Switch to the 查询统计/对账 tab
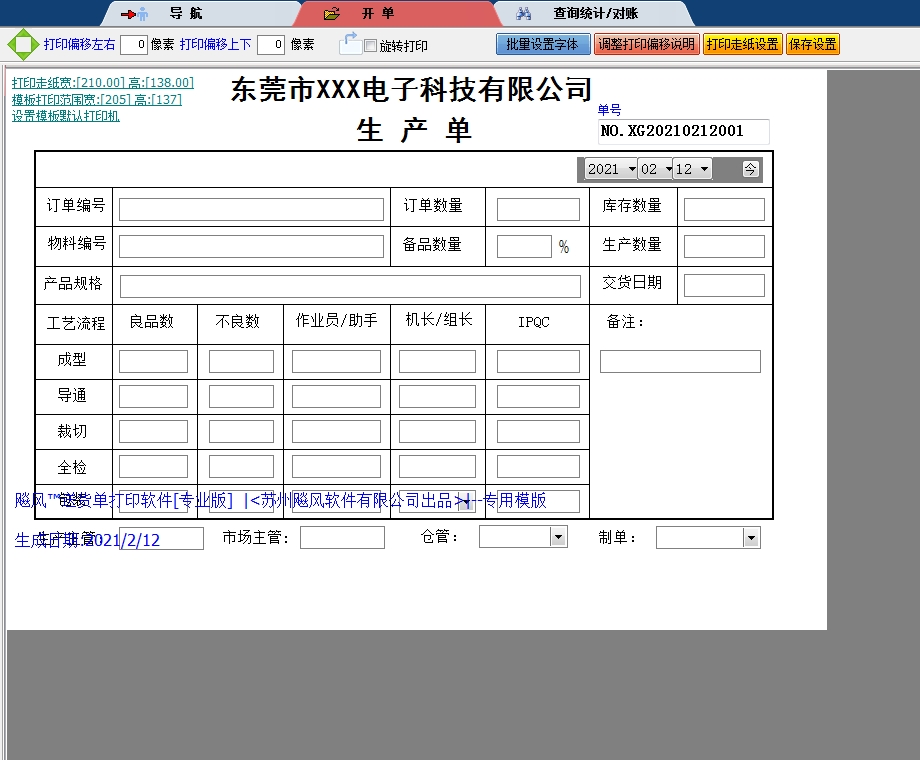 pos(595,14)
